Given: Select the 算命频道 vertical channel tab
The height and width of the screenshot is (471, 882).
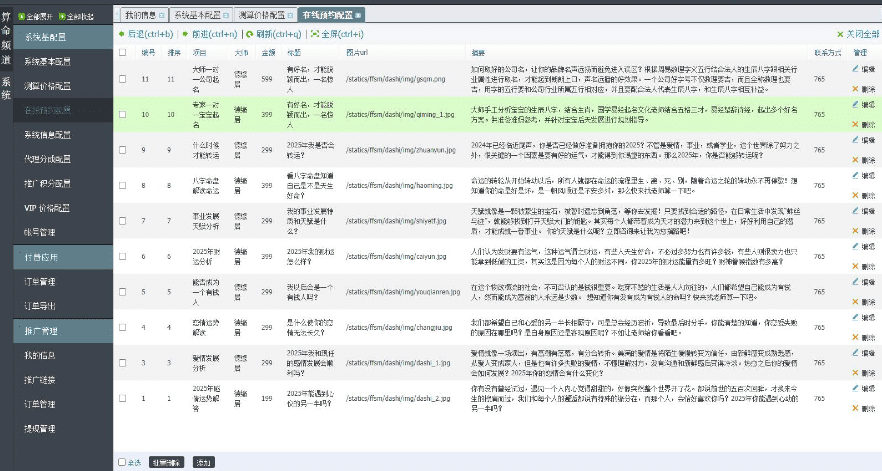Looking at the screenshot, I should pyautogui.click(x=6, y=38).
